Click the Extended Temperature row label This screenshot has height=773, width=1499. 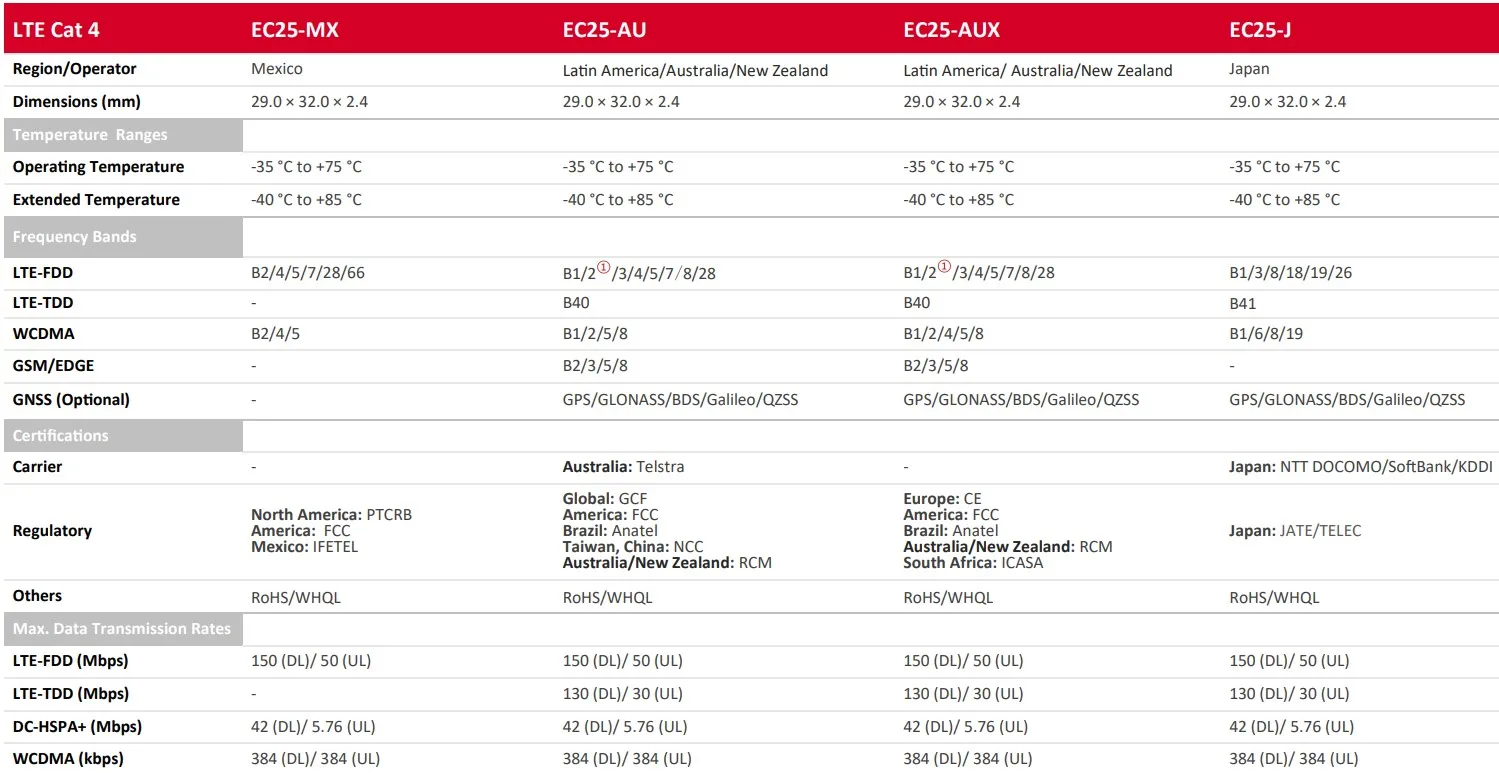click(x=96, y=200)
